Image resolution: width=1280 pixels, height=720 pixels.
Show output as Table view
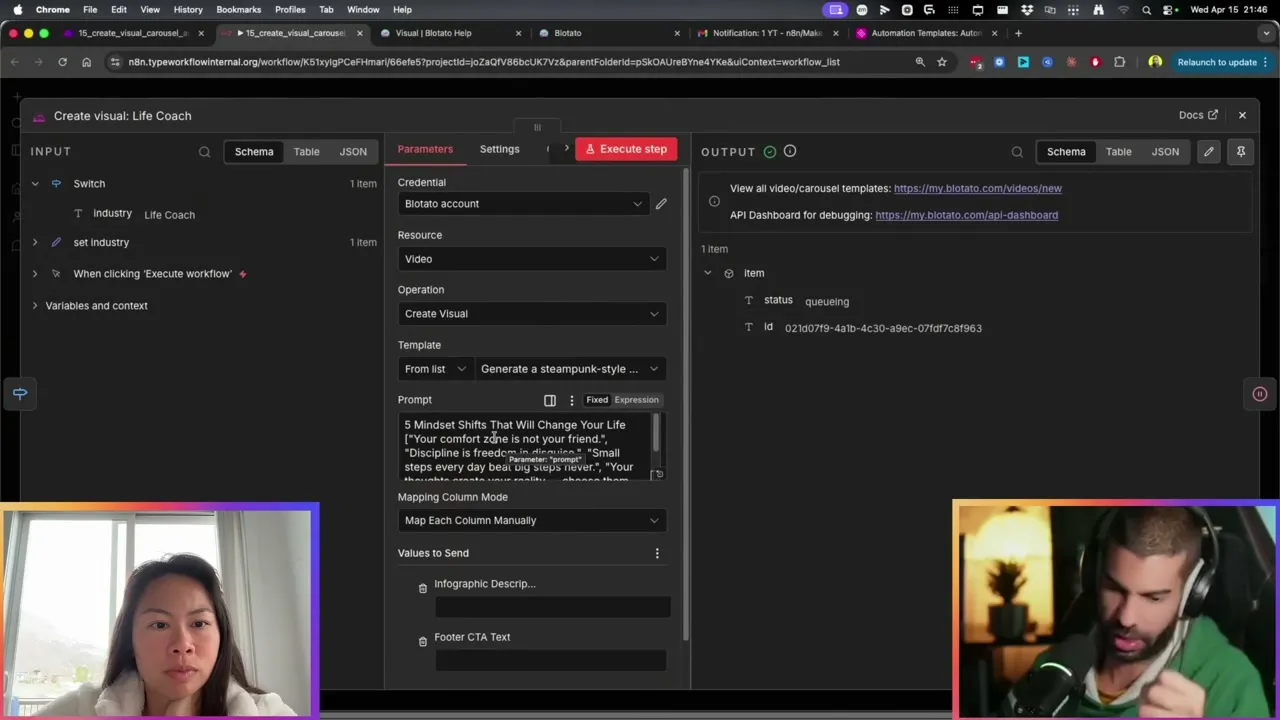(1118, 152)
